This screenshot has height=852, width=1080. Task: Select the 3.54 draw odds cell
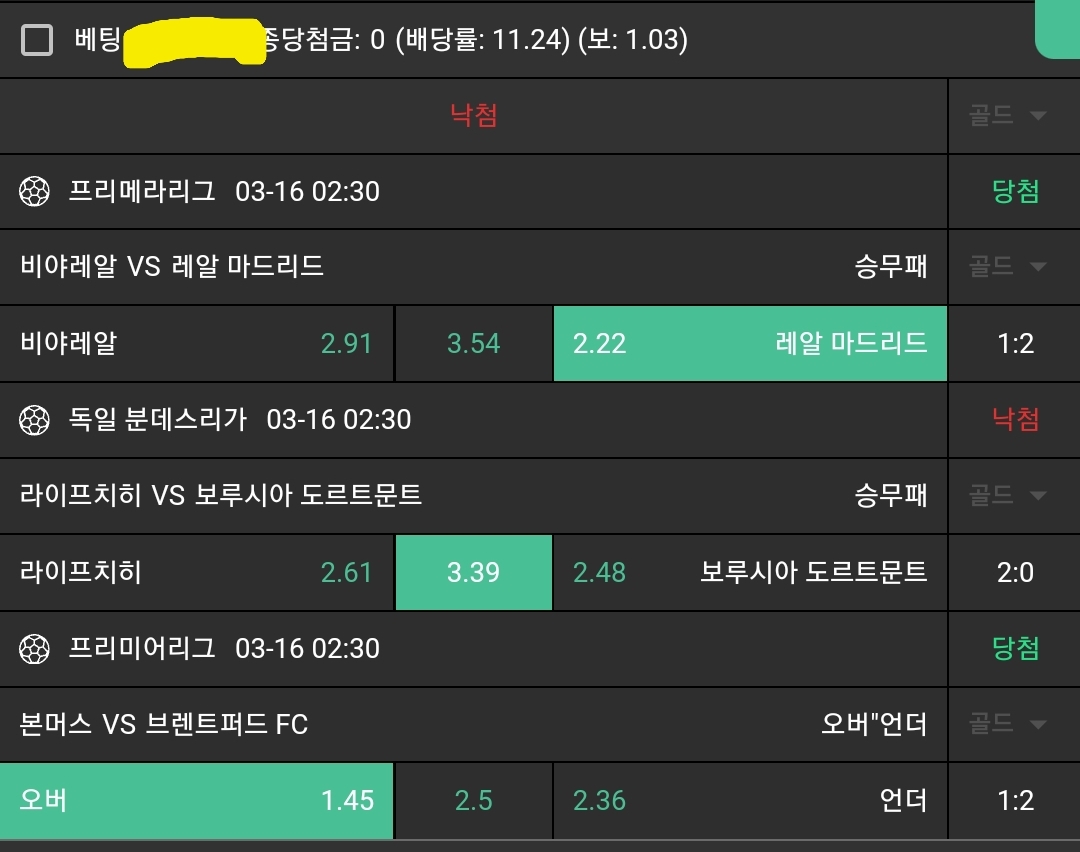point(474,344)
